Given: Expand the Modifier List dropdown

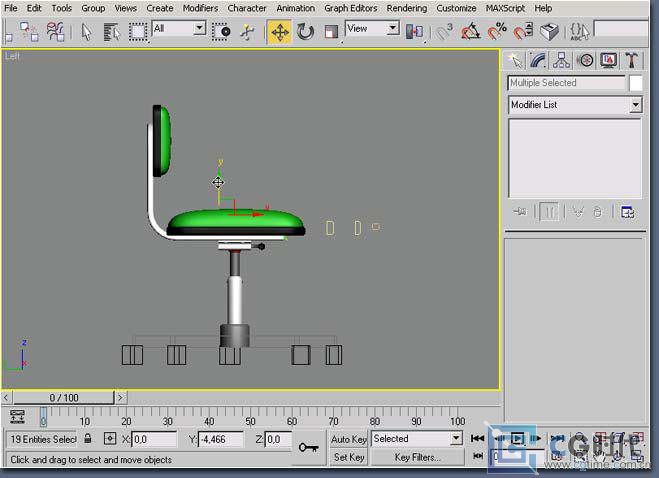Looking at the screenshot, I should (x=635, y=105).
